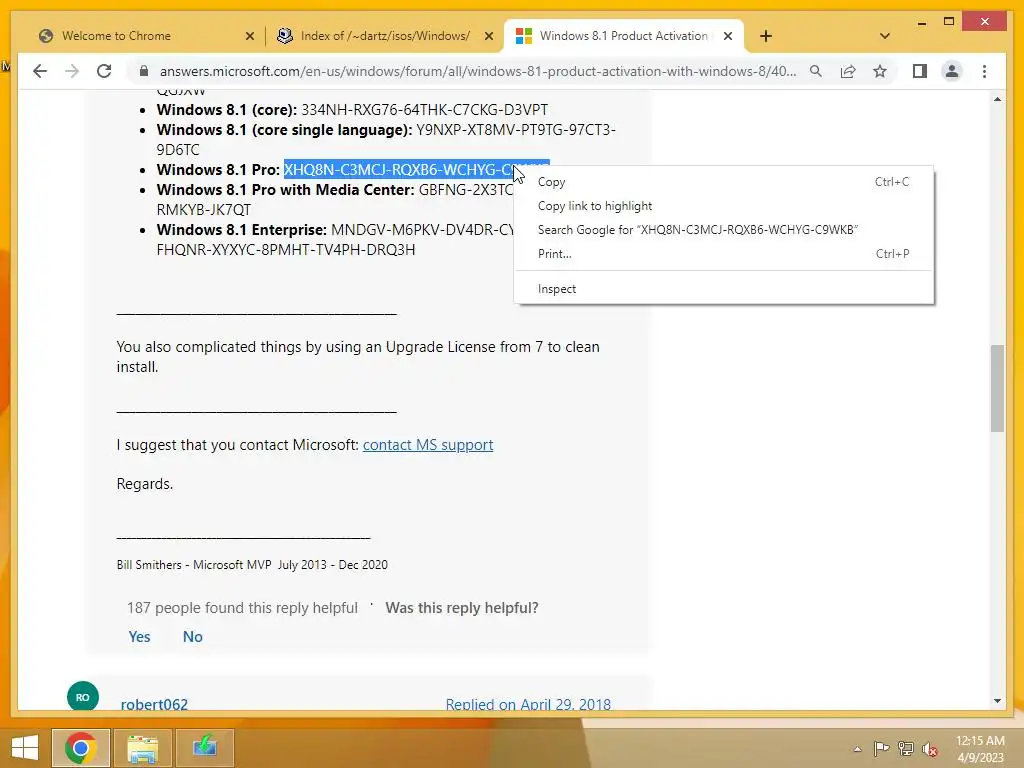Mark the reply helpful with Yes
Screen dimensions: 1024x768
(x=139, y=637)
